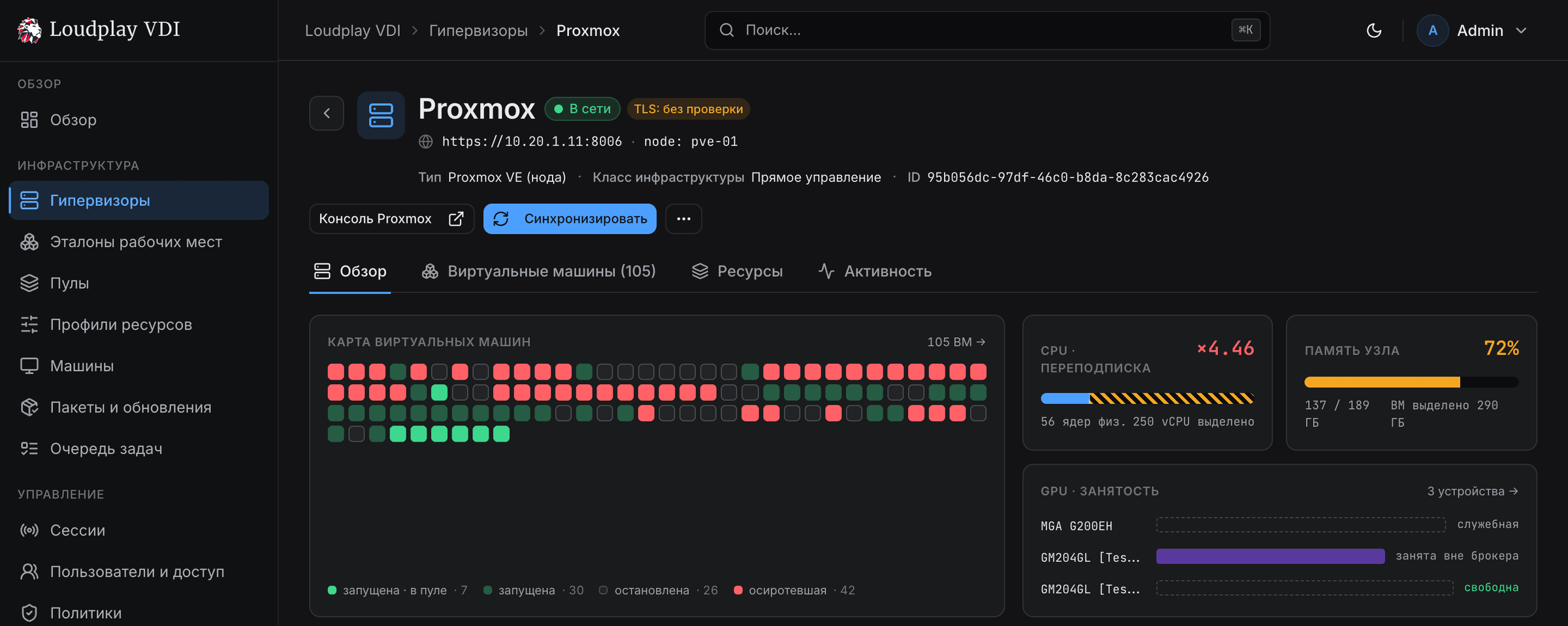
Task: Click the Синхронизировать button
Action: [x=570, y=219]
